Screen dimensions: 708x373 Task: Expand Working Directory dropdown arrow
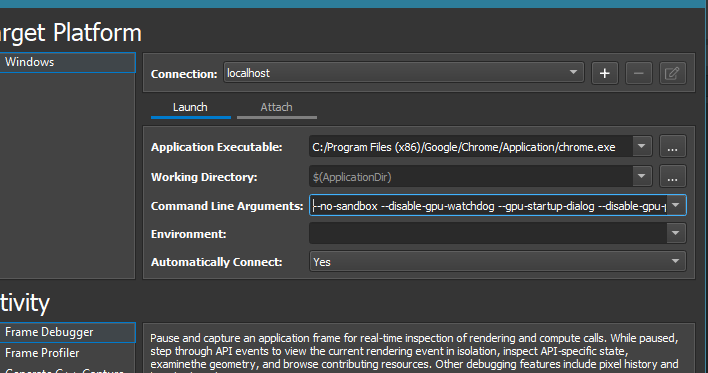pos(642,176)
